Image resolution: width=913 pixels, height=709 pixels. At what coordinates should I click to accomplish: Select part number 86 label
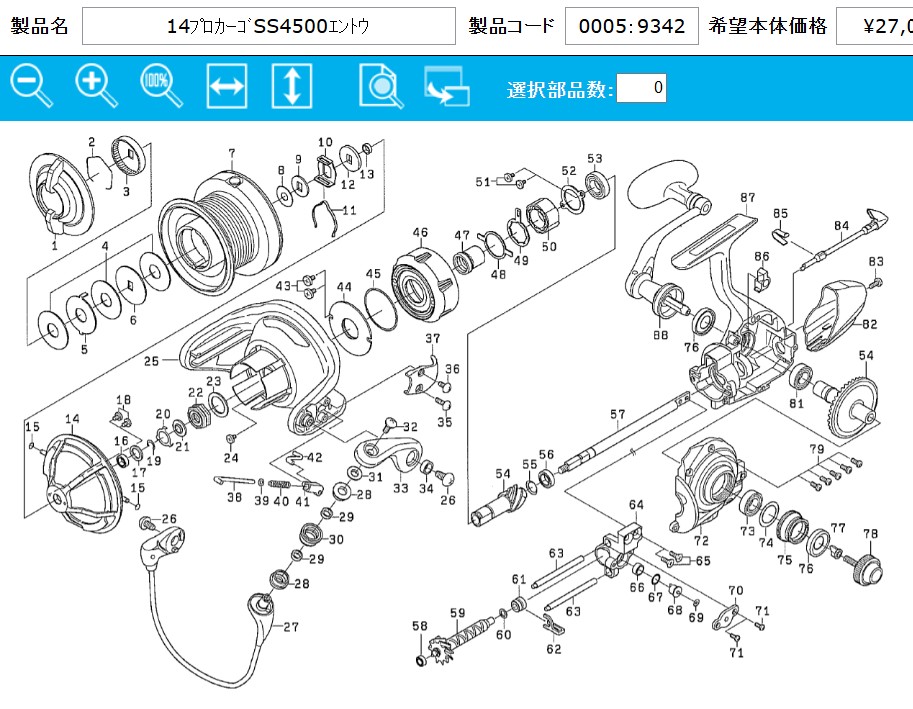pos(762,256)
